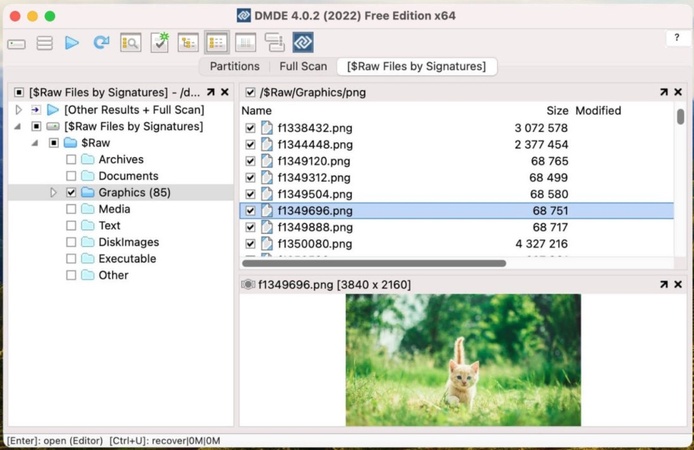The width and height of the screenshot is (694, 450).
Task: Close the image preview panel
Action: (x=678, y=285)
